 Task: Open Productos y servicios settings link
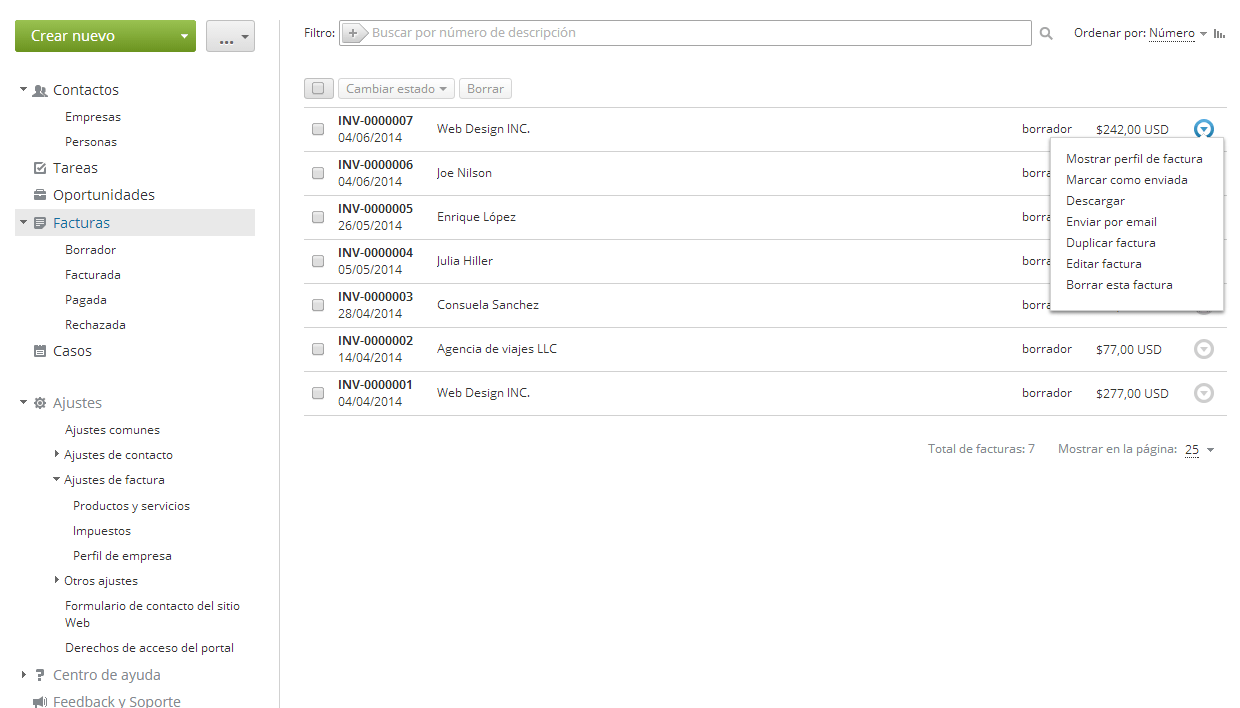pyautogui.click(x=131, y=506)
